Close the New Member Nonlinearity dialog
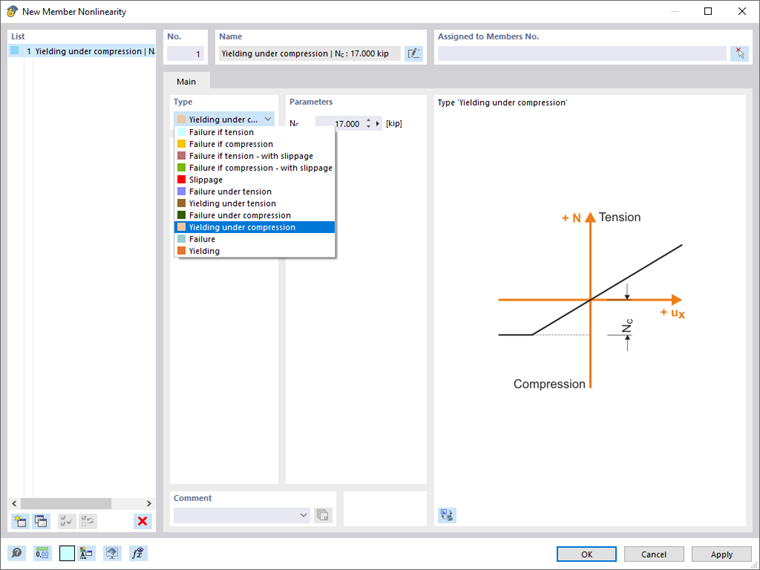This screenshot has width=760, height=570. click(742, 11)
